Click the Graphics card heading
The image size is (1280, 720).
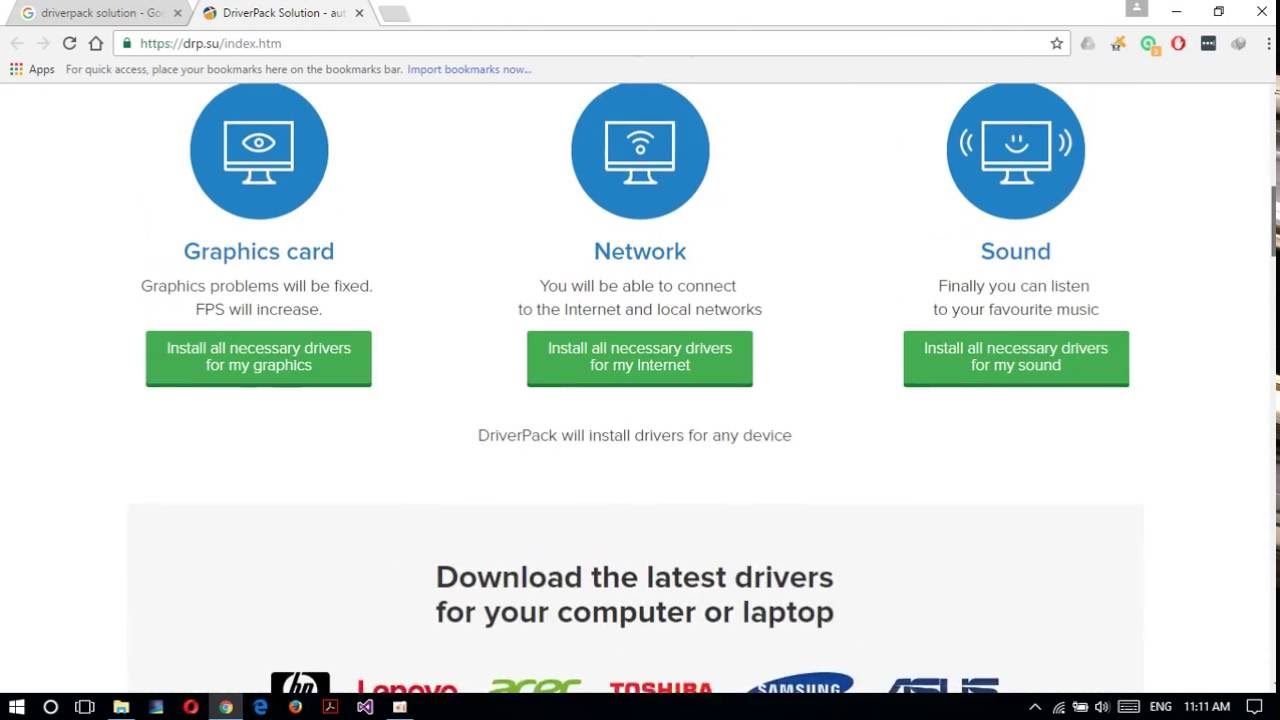[x=259, y=251]
